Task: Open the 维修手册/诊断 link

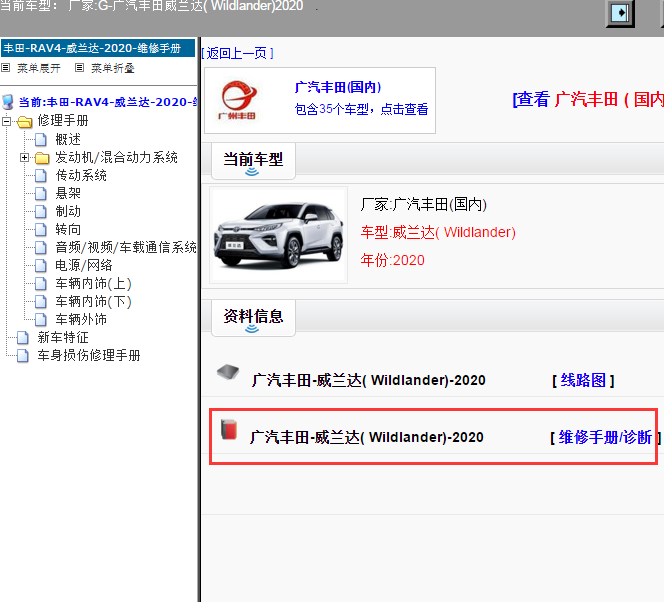Action: click(x=605, y=437)
